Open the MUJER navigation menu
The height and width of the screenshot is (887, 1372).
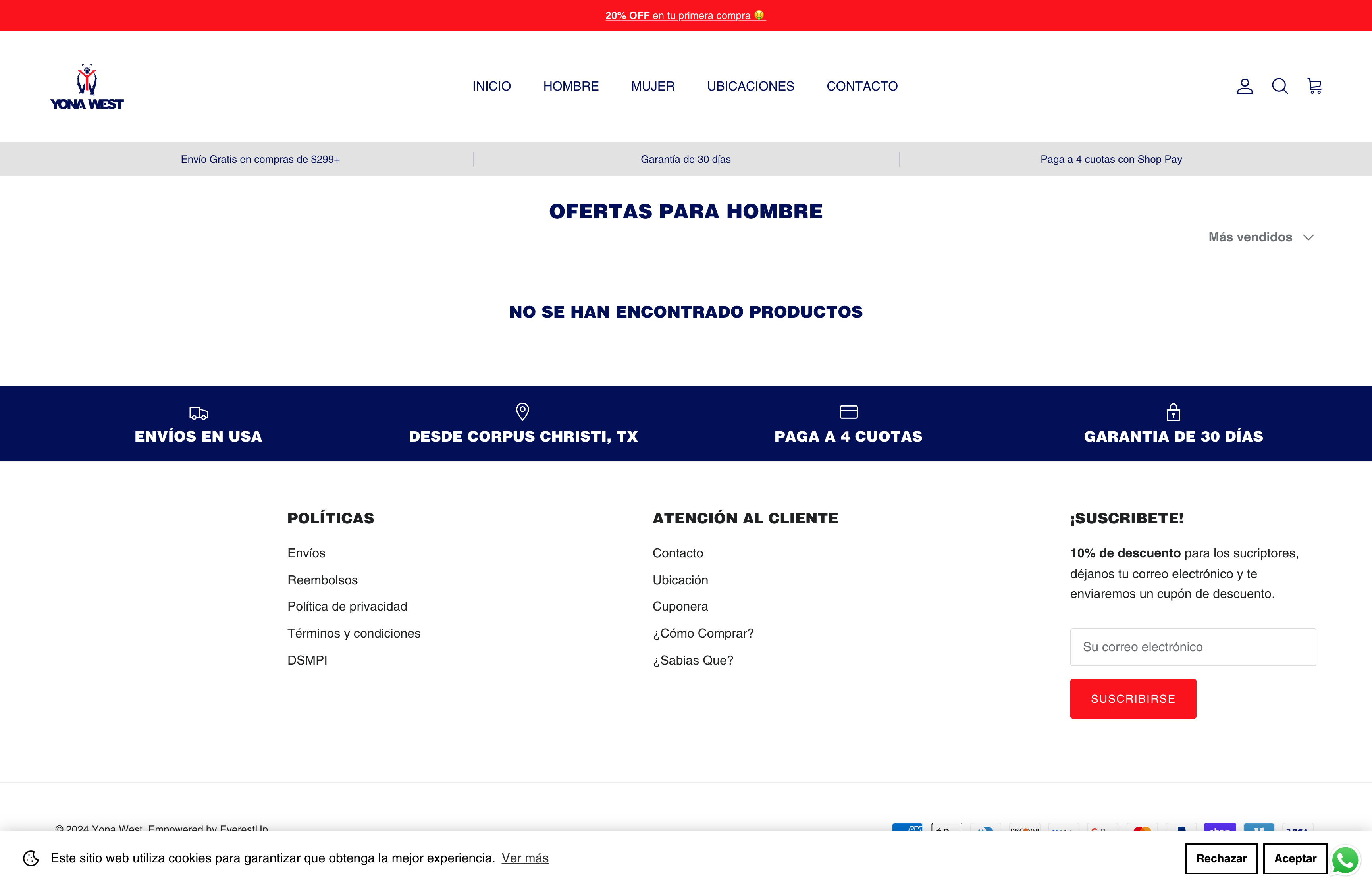coord(652,87)
